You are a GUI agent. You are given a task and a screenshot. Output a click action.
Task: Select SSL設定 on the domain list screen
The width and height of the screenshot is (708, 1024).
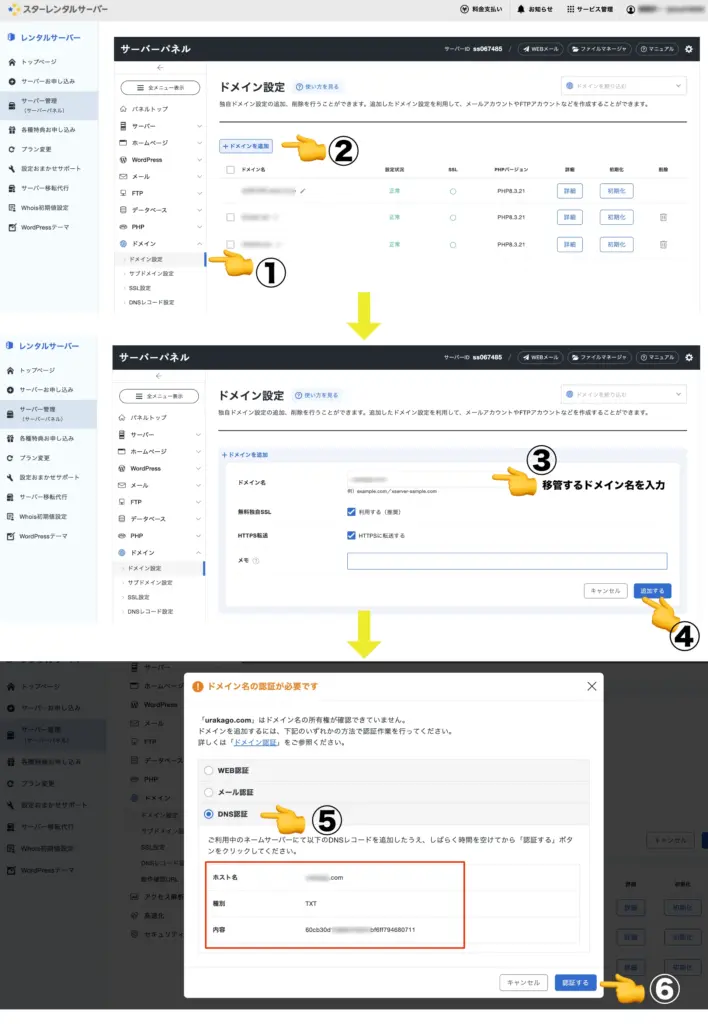140,288
